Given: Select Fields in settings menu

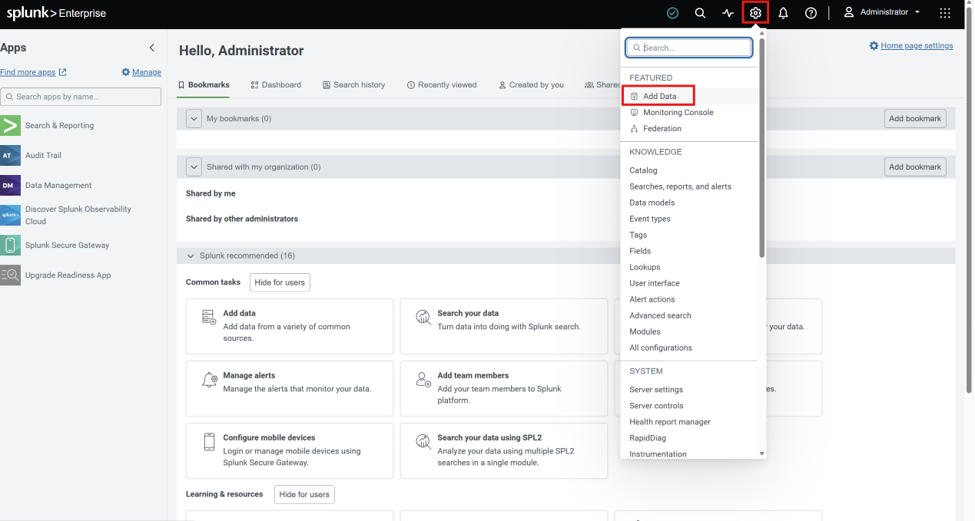Looking at the screenshot, I should [x=640, y=251].
